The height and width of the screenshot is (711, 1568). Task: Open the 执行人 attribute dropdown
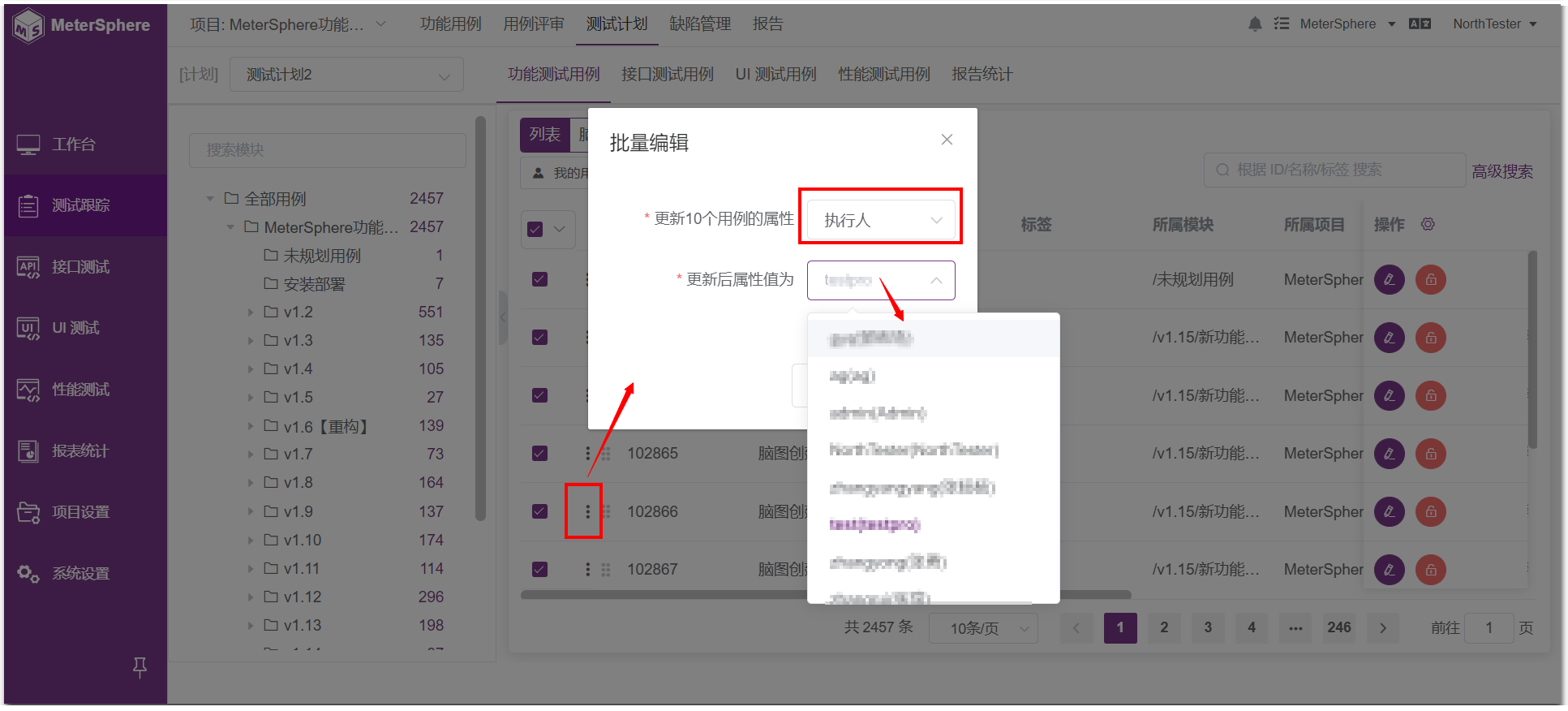pos(881,220)
